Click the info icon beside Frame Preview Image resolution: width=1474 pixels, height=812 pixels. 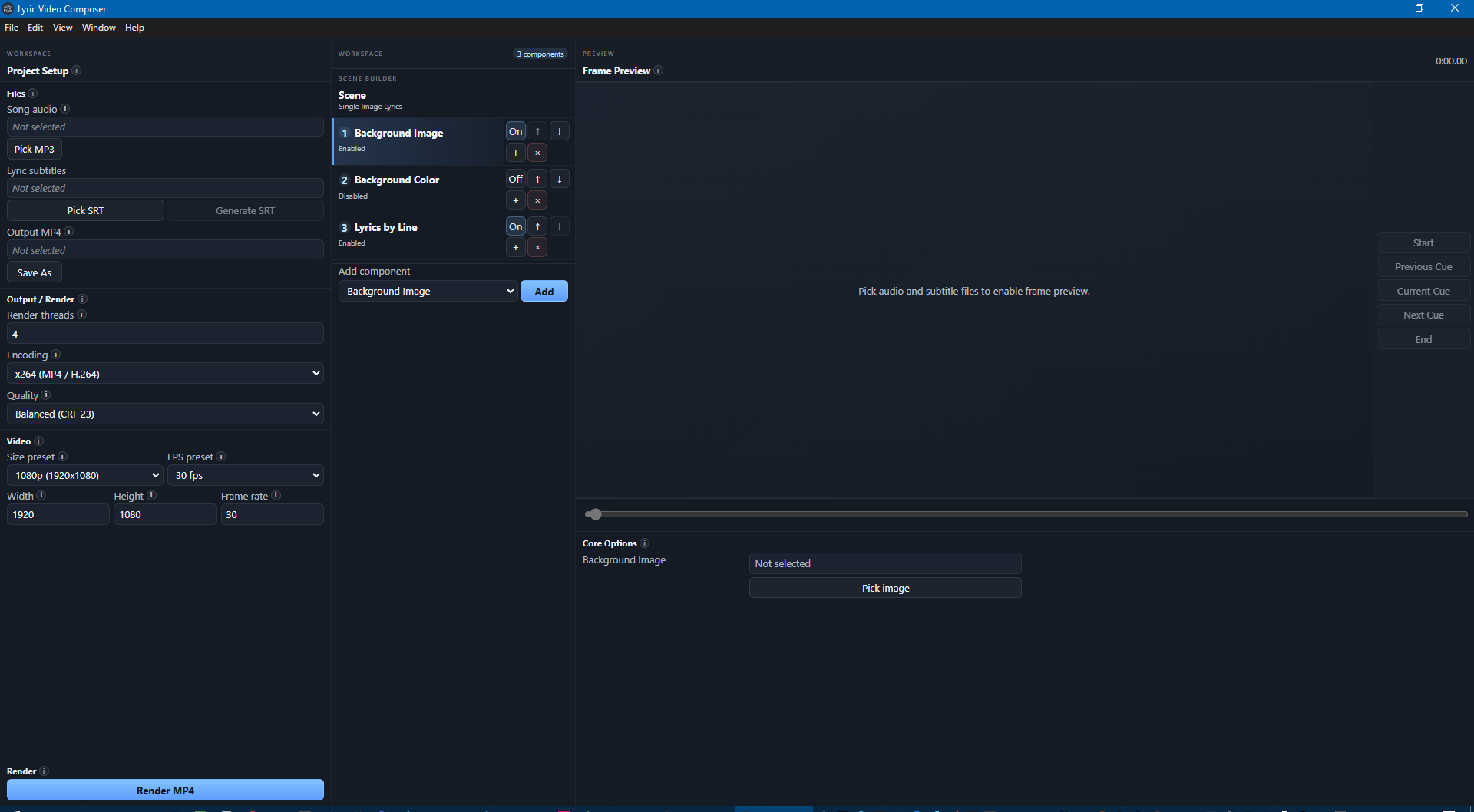point(659,71)
